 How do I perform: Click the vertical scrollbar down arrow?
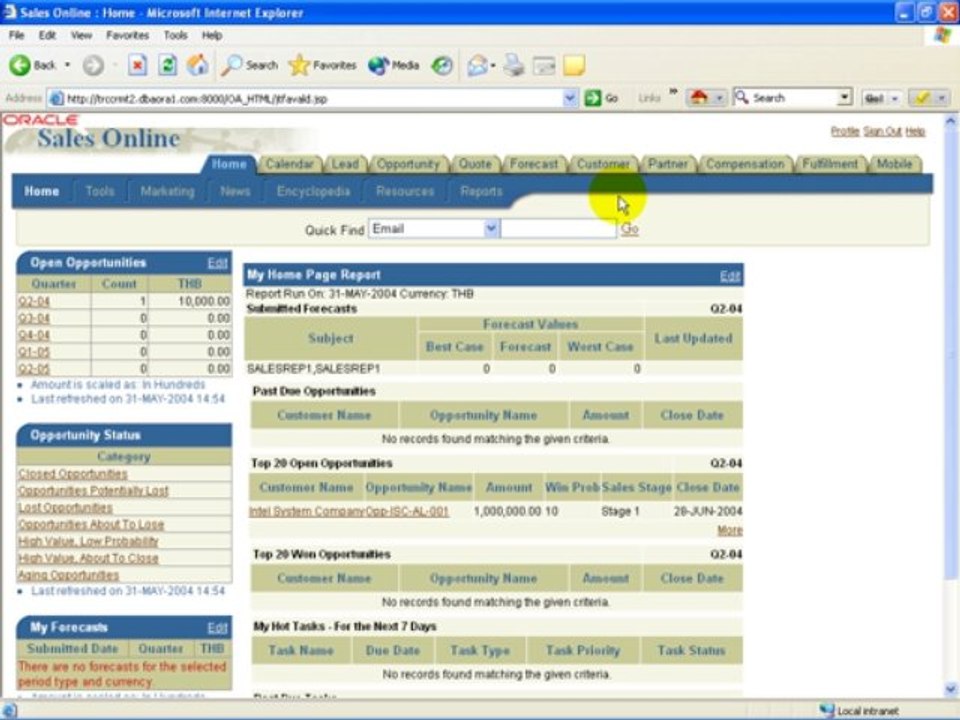[x=951, y=689]
